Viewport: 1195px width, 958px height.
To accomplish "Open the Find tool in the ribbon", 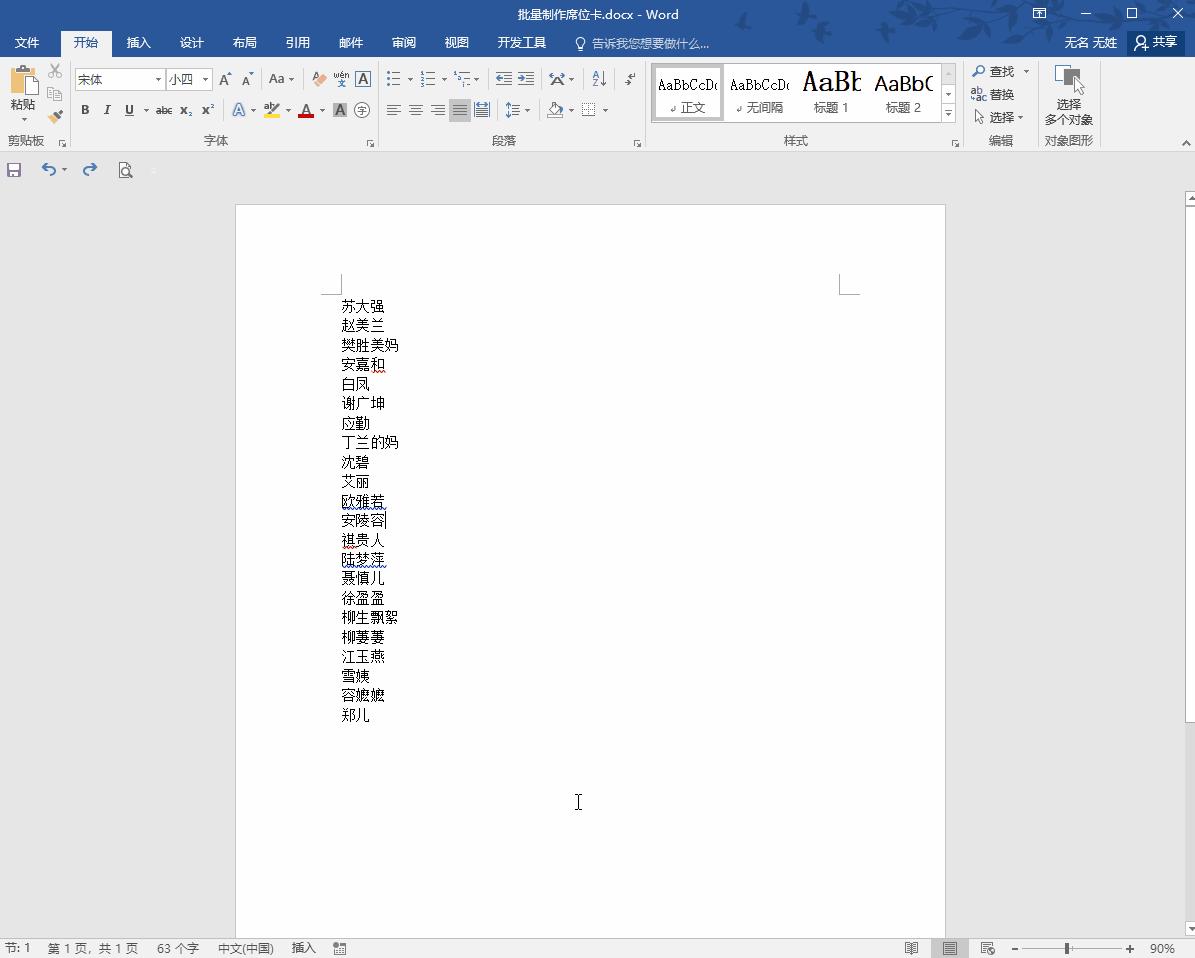I will pos(997,71).
